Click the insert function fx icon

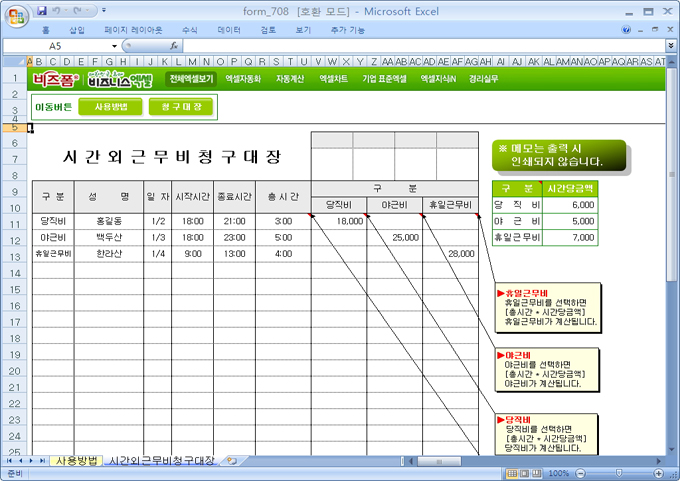click(x=175, y=46)
